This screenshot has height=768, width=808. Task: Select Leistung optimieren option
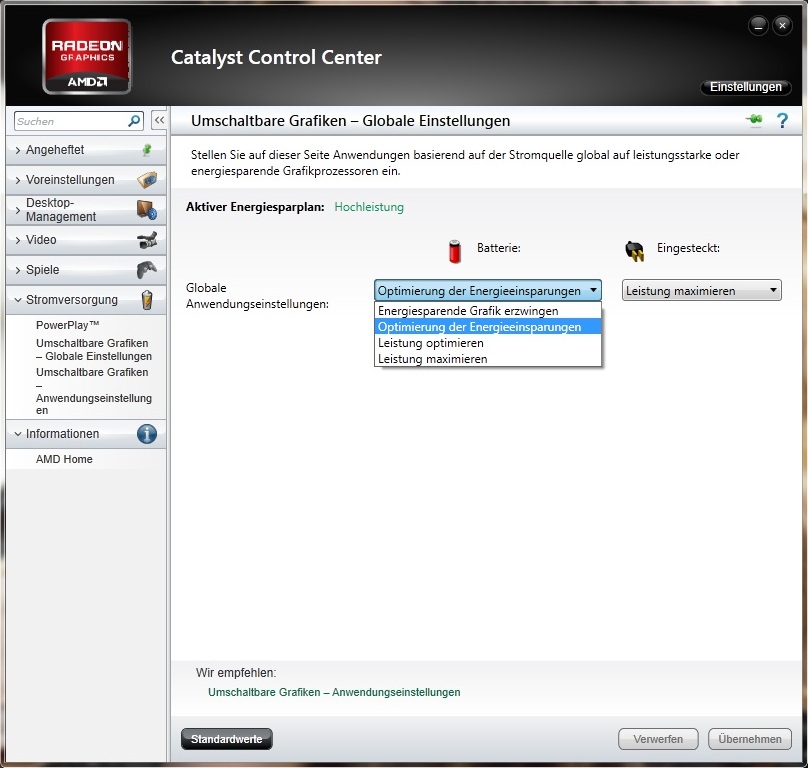(x=487, y=343)
